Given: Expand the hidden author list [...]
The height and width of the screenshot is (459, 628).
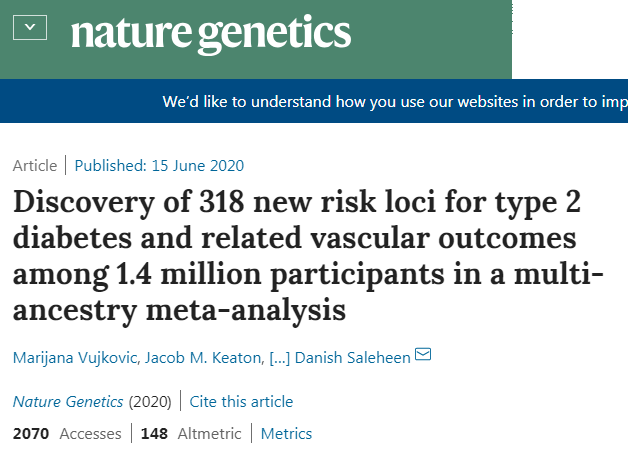Looking at the screenshot, I should [280, 358].
